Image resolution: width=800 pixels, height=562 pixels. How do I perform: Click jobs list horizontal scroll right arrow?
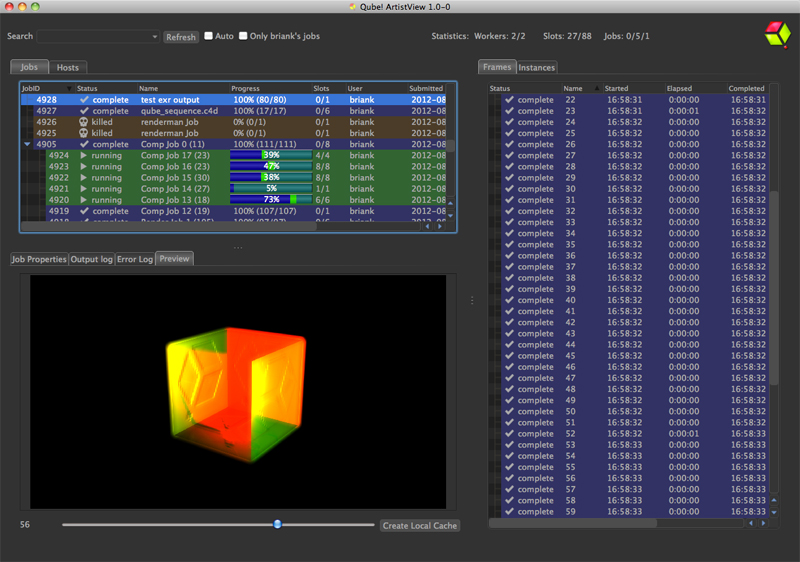click(x=440, y=226)
